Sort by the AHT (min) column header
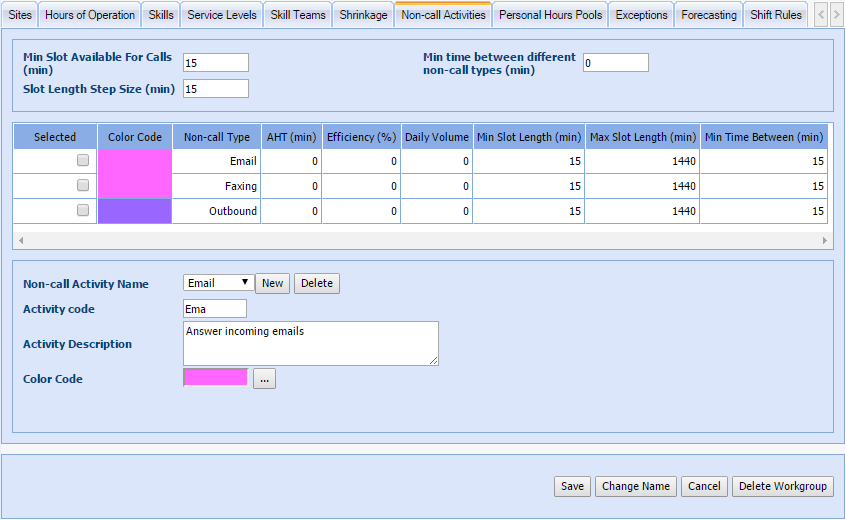Viewport: 846px width, 520px height. click(x=291, y=137)
